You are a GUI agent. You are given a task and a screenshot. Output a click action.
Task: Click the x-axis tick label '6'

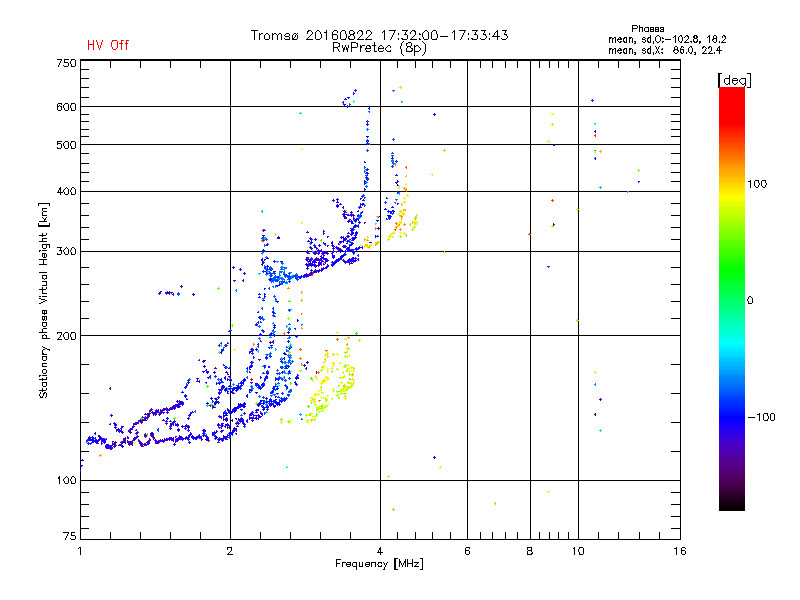pyautogui.click(x=467, y=551)
